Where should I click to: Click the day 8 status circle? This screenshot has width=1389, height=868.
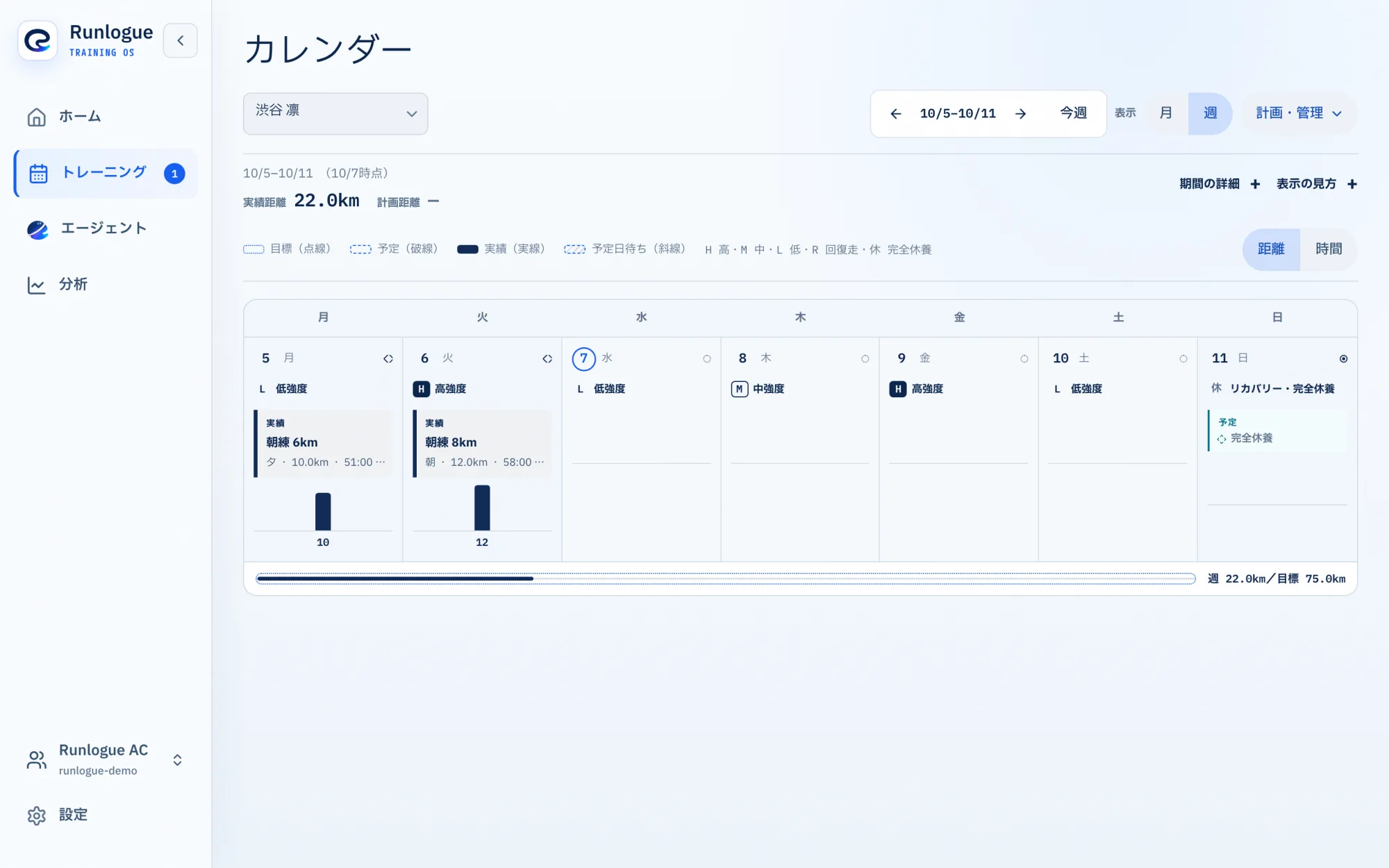click(865, 359)
